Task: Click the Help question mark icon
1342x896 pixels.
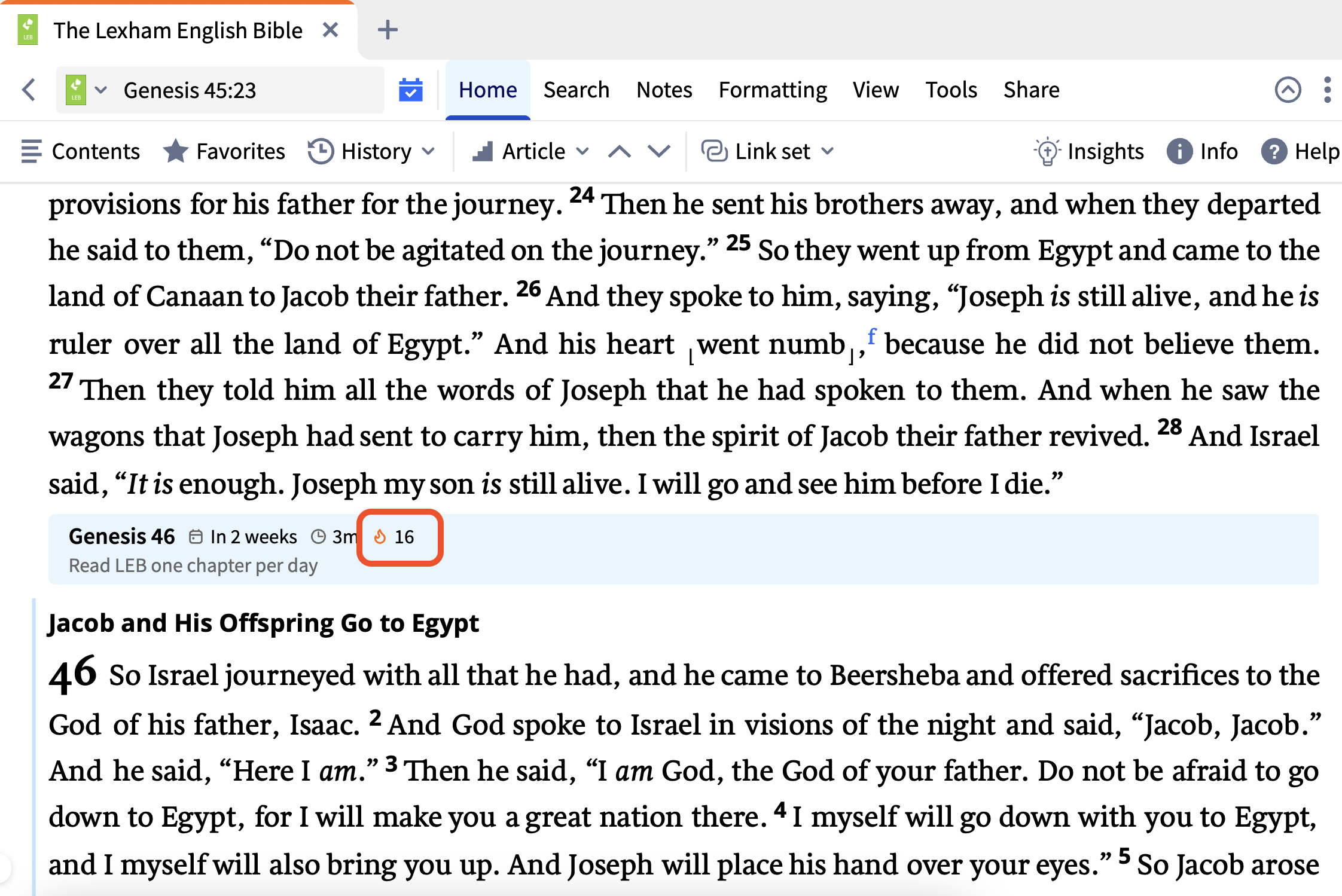Action: point(1274,152)
